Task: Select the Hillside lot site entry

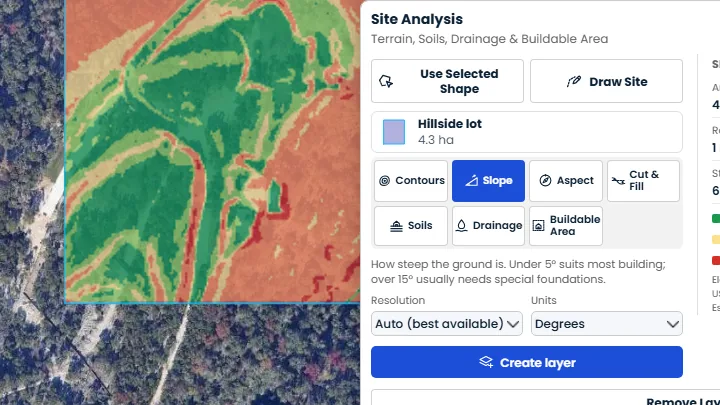Action: coord(527,132)
